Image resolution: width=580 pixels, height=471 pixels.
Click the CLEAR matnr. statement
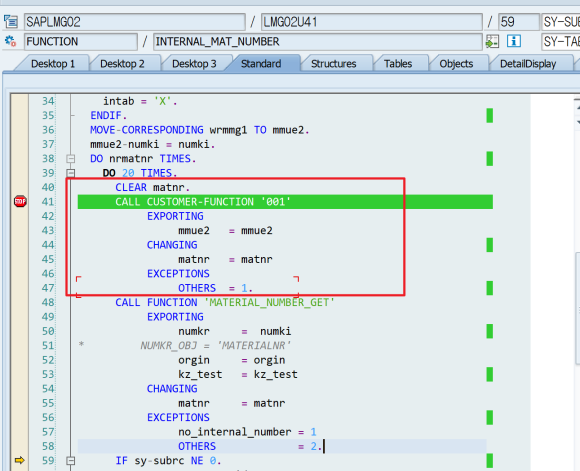tap(152, 187)
